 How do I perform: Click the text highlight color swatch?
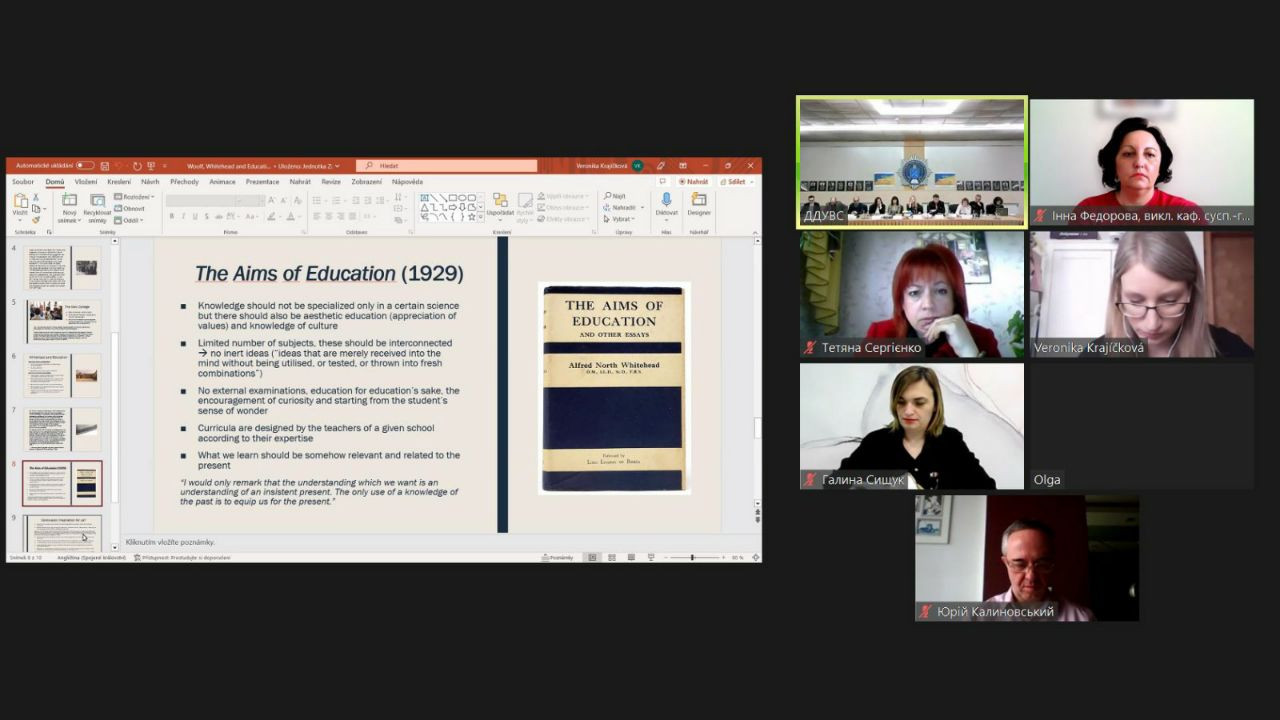pos(271,216)
